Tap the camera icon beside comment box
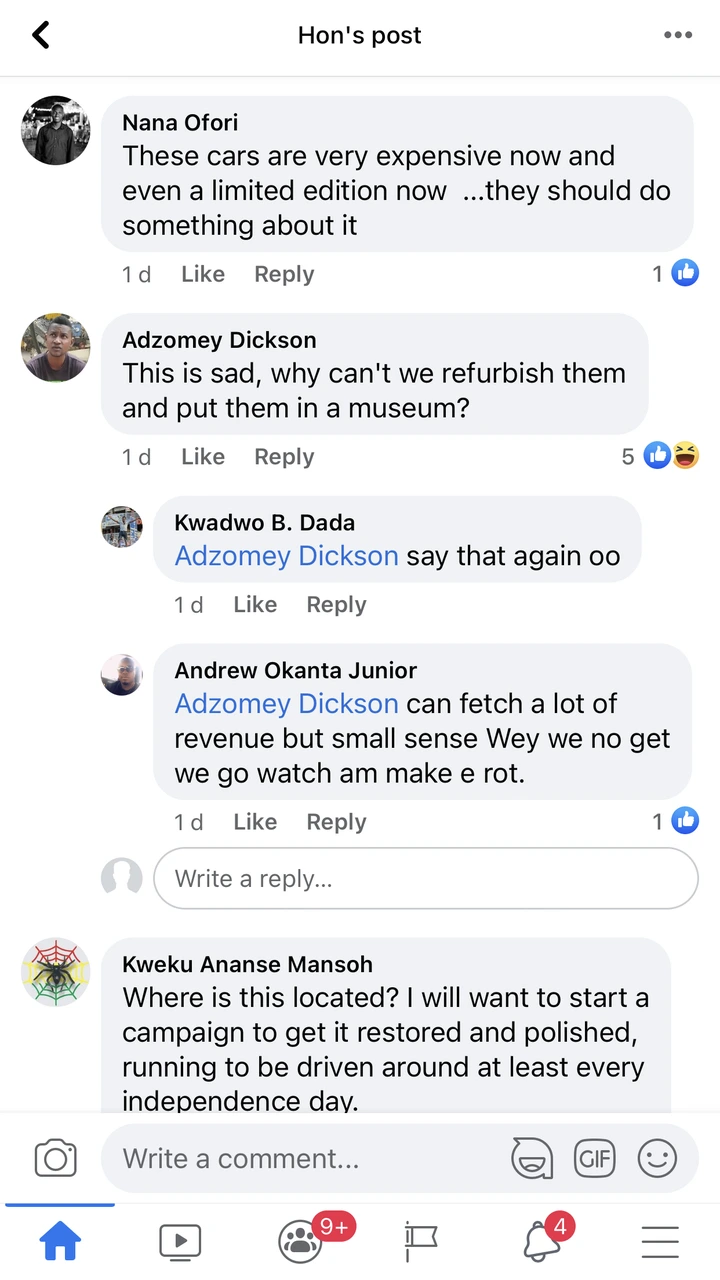Image resolution: width=720 pixels, height=1280 pixels. tap(56, 1159)
